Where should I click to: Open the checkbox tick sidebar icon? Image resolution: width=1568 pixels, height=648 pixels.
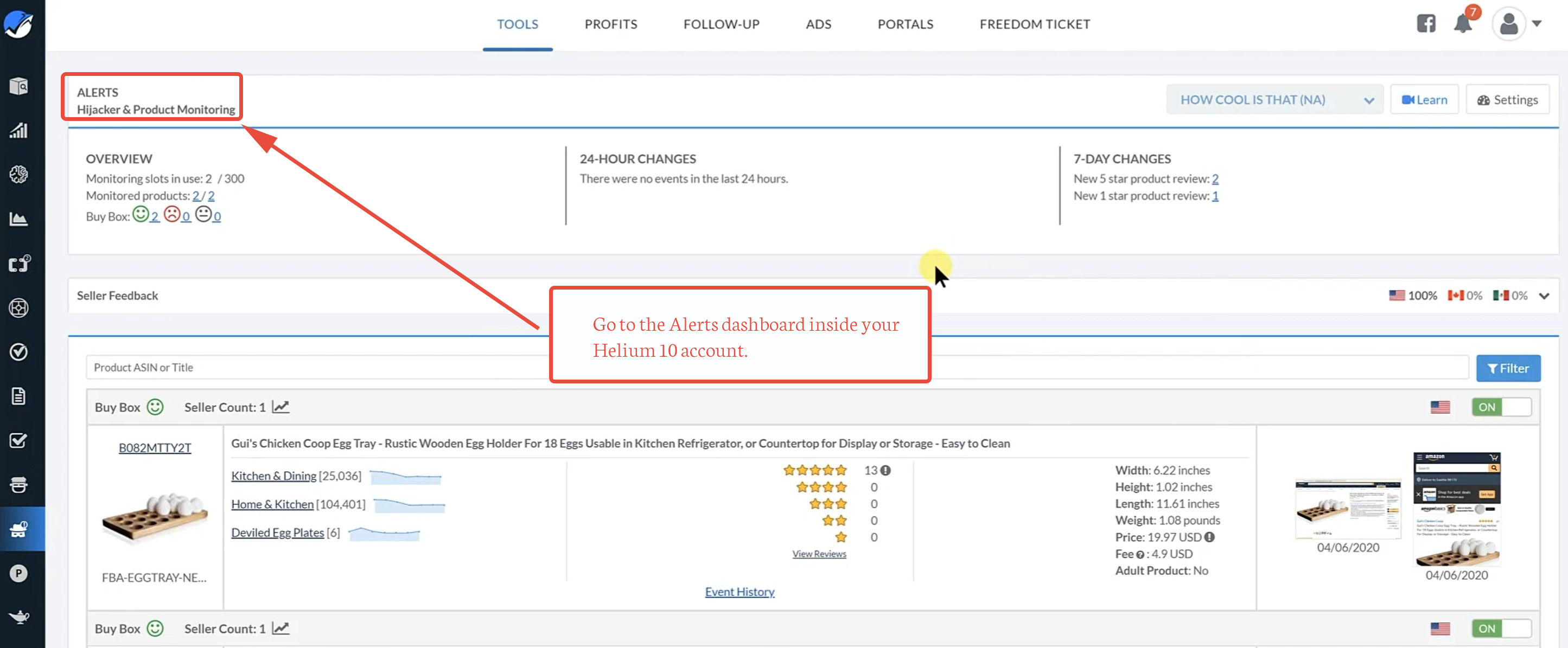coord(18,440)
